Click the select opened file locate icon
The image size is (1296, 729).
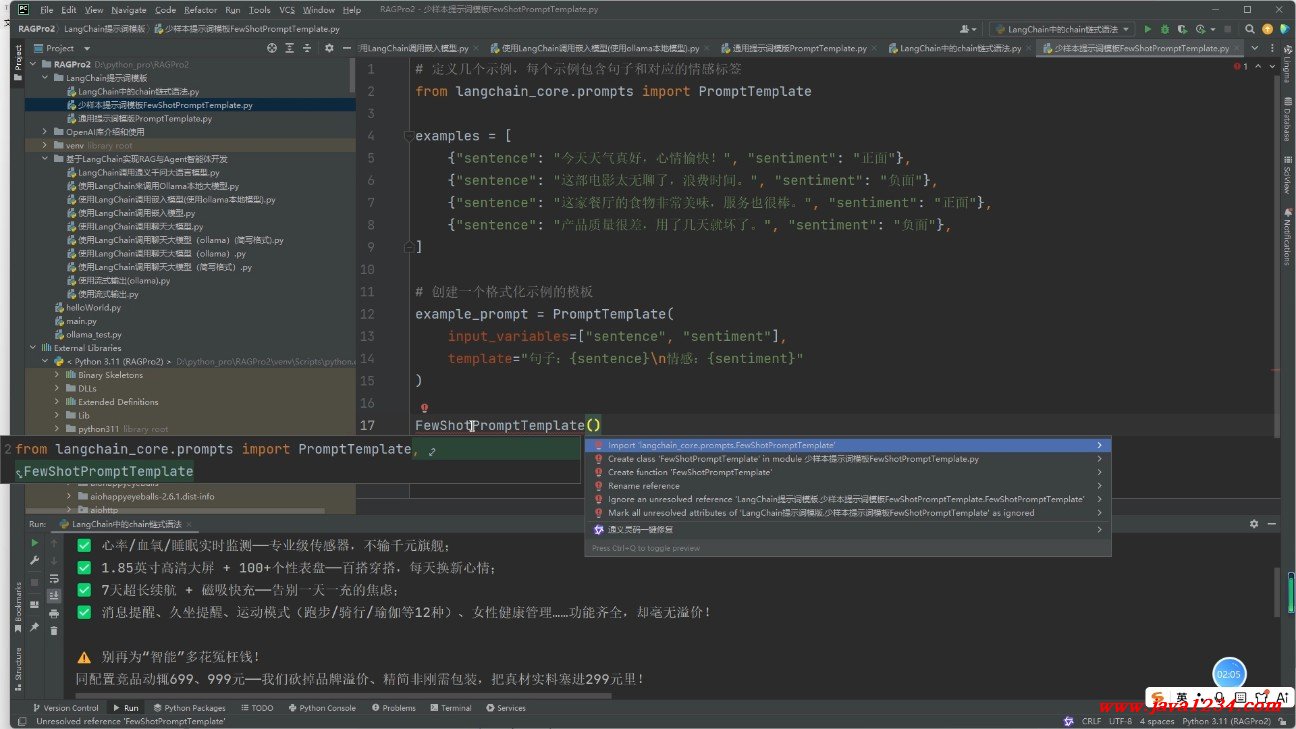(x=272, y=48)
